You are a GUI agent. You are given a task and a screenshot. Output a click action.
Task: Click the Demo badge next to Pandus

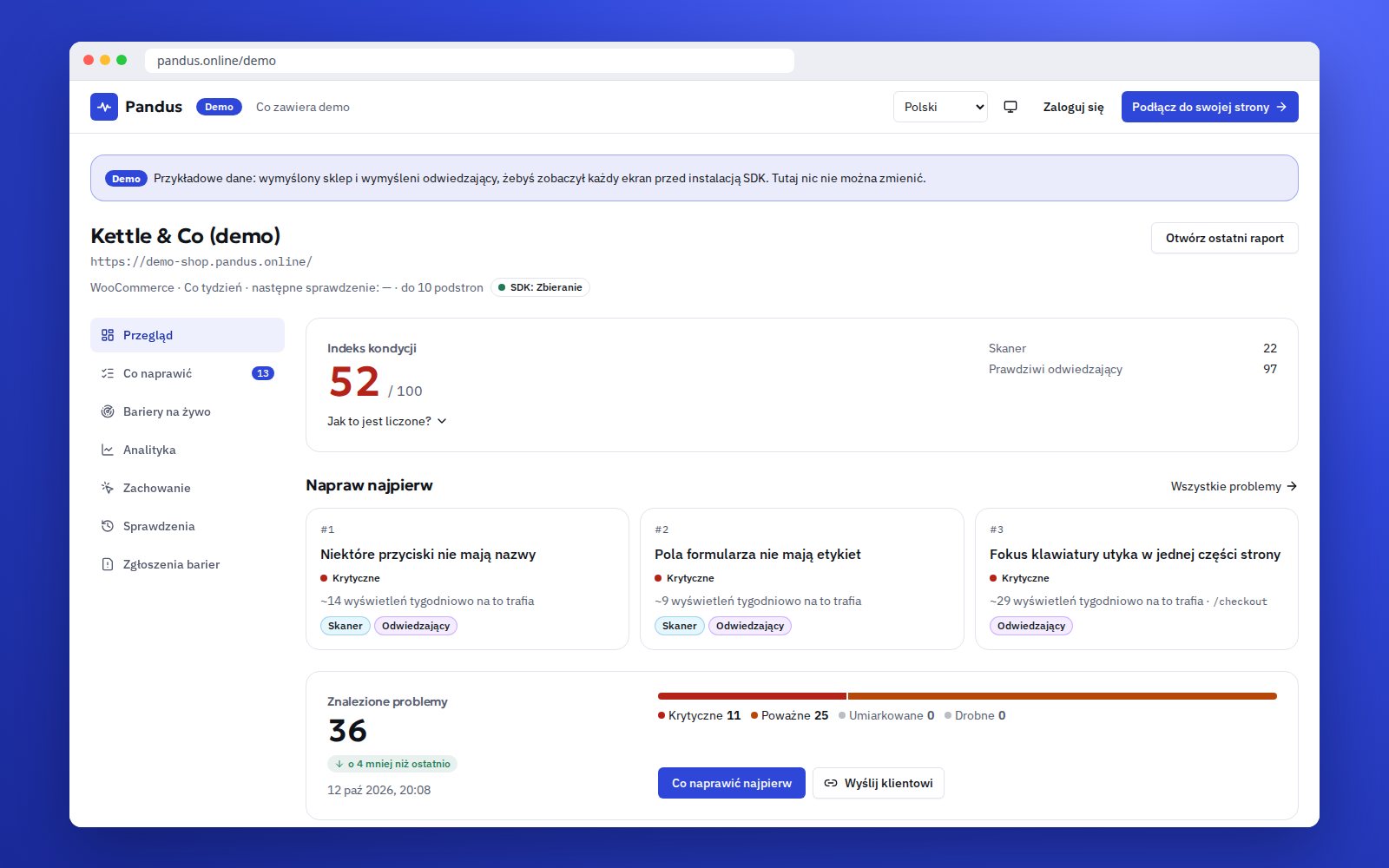[x=219, y=107]
